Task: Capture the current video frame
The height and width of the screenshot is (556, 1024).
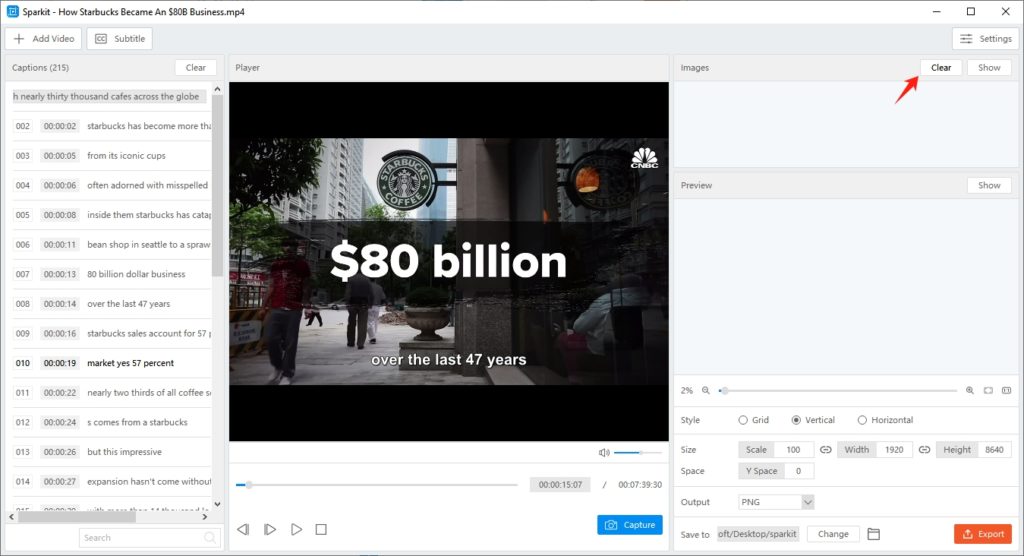Action: [x=630, y=525]
